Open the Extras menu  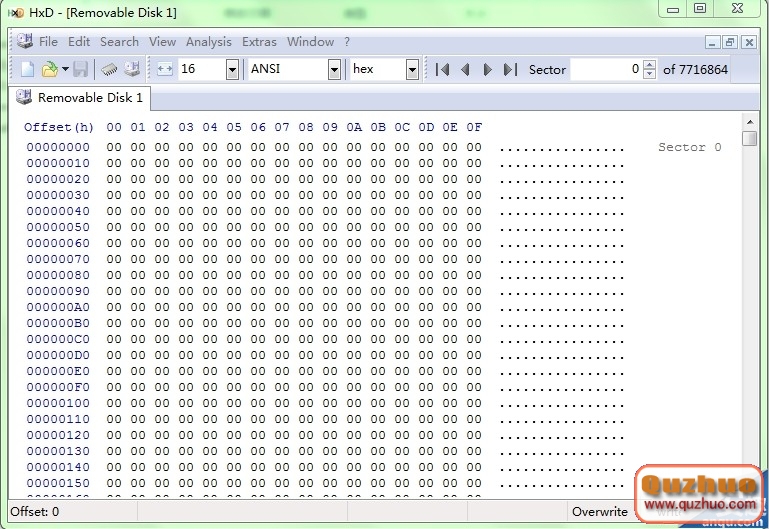pyautogui.click(x=259, y=42)
